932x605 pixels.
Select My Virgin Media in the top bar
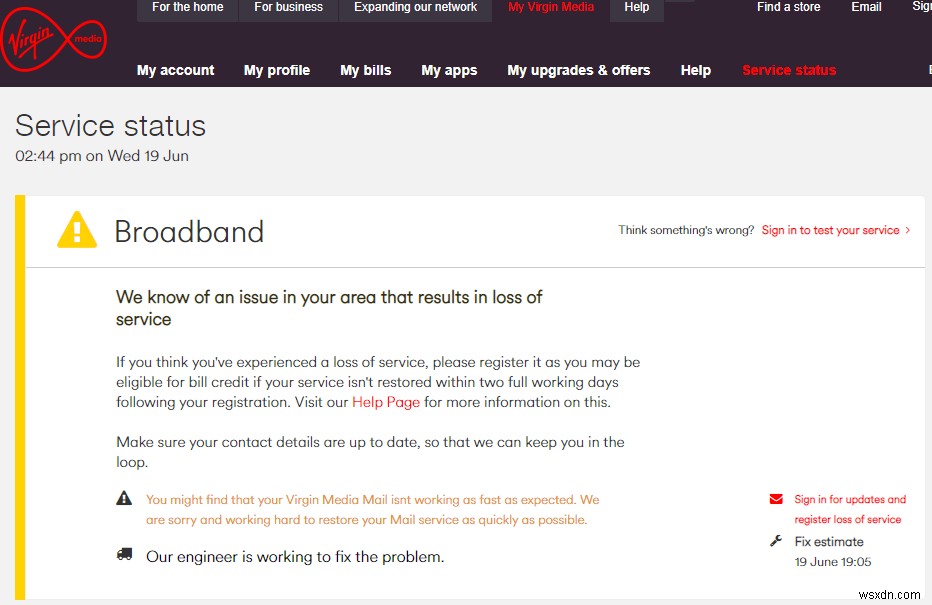point(551,7)
